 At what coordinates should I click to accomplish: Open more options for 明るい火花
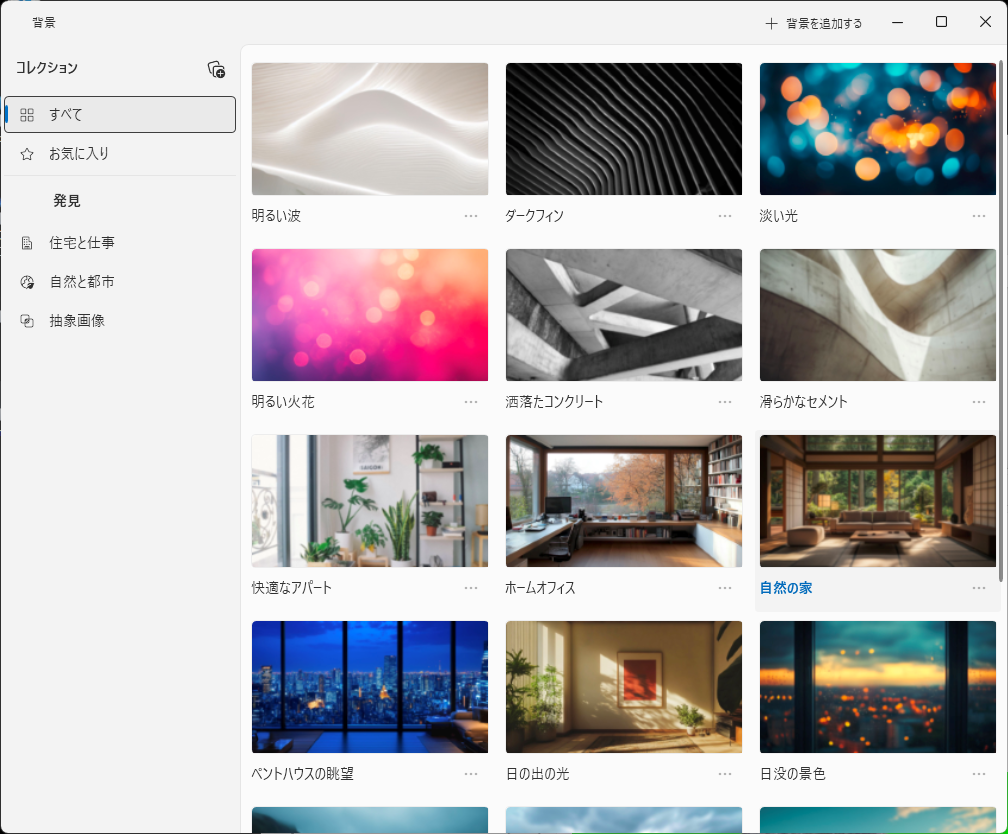click(x=471, y=402)
